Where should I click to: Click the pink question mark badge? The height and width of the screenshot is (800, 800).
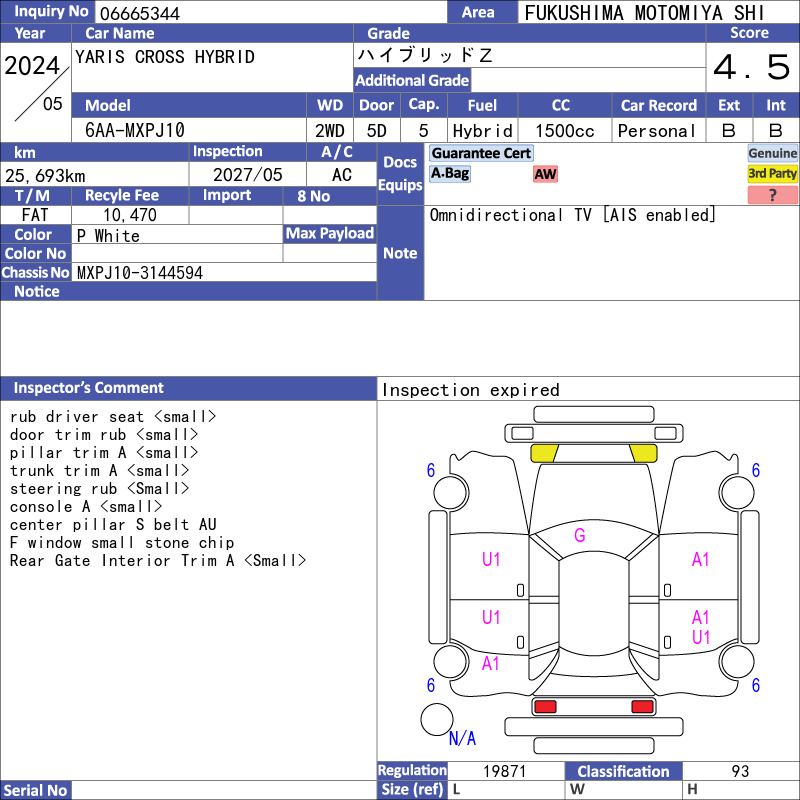(772, 195)
